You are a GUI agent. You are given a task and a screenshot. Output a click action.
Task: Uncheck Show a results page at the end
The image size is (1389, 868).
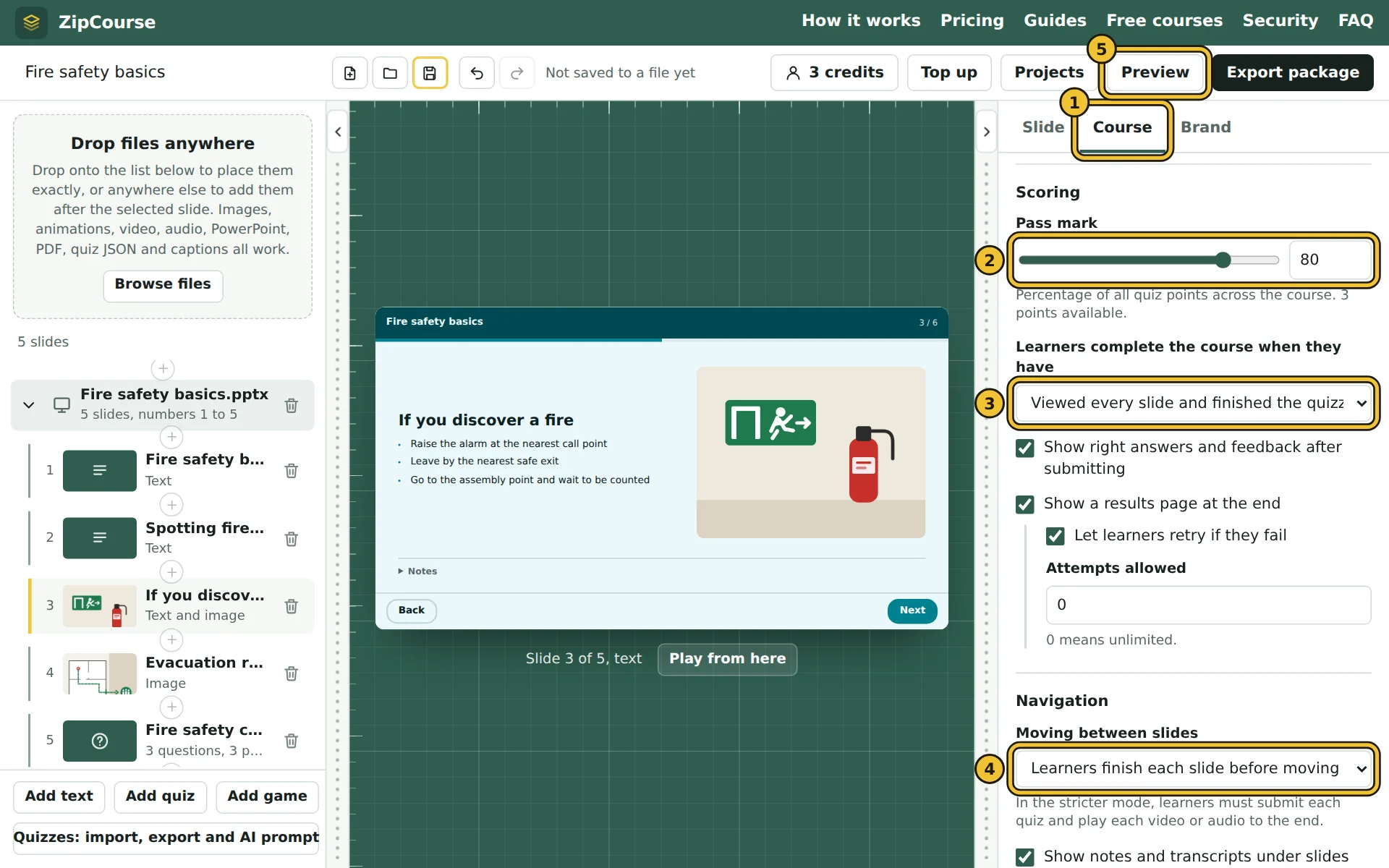tap(1025, 504)
